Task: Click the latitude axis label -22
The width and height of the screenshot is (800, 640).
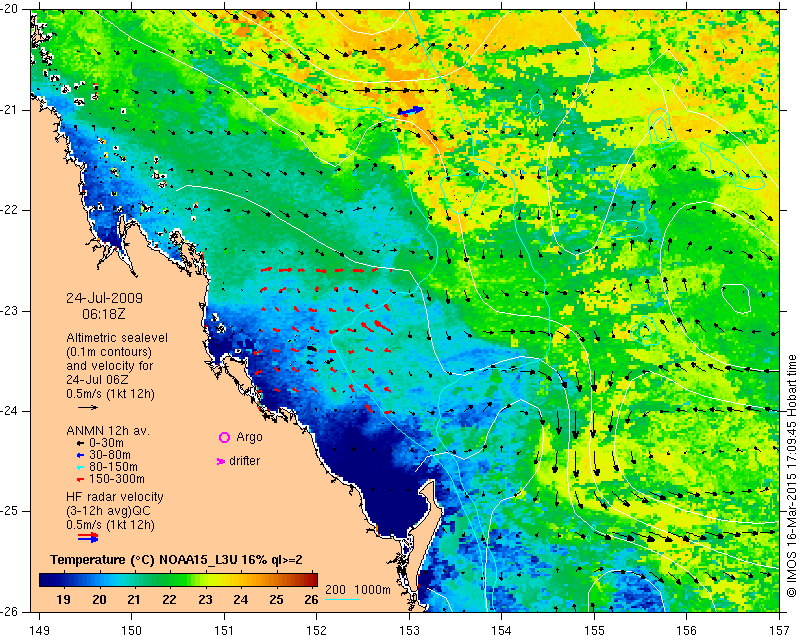Action: tap(11, 210)
